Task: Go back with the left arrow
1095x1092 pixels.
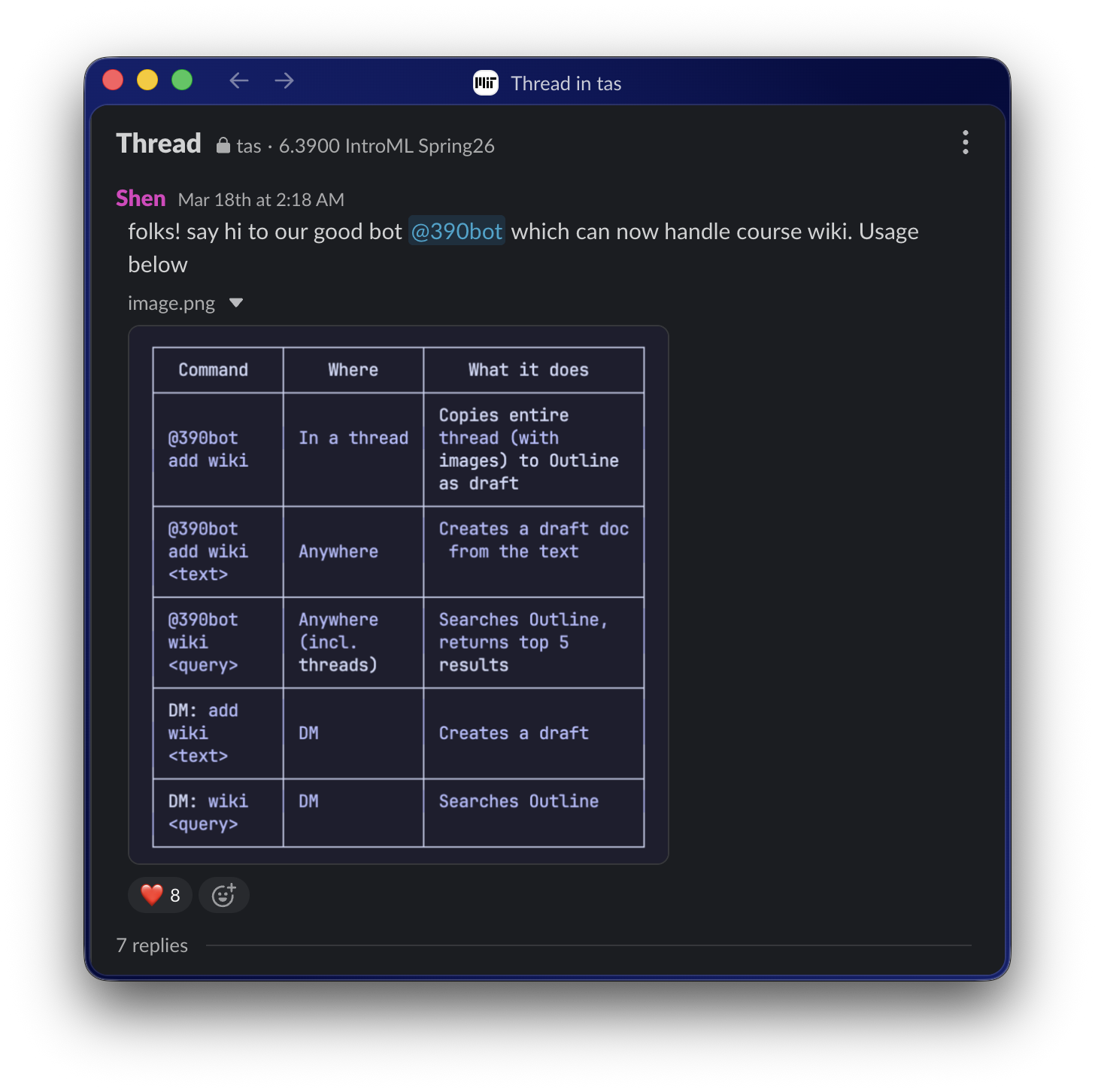Action: (x=239, y=80)
